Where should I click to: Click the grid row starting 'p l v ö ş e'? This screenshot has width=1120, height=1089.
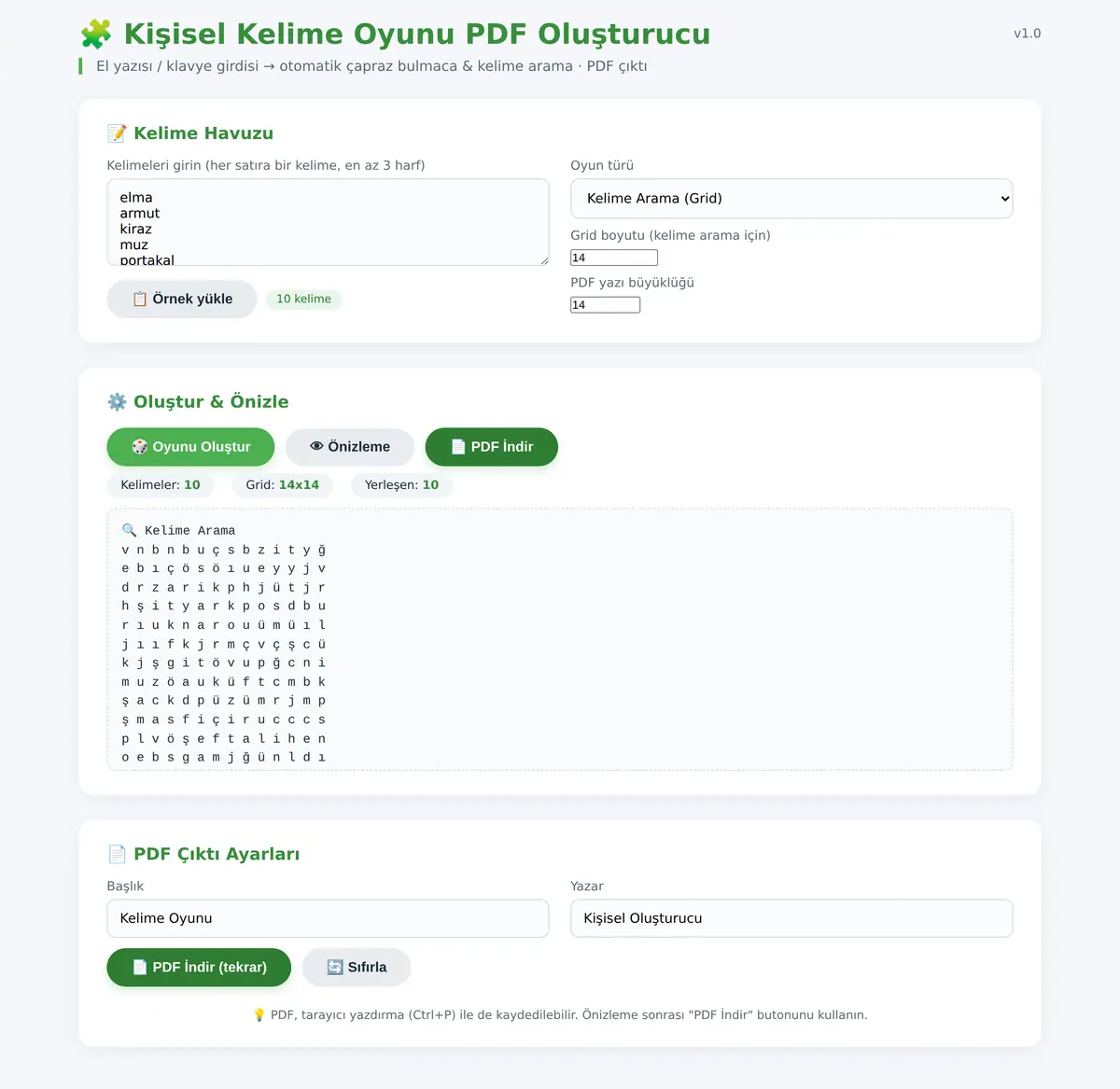tap(224, 739)
